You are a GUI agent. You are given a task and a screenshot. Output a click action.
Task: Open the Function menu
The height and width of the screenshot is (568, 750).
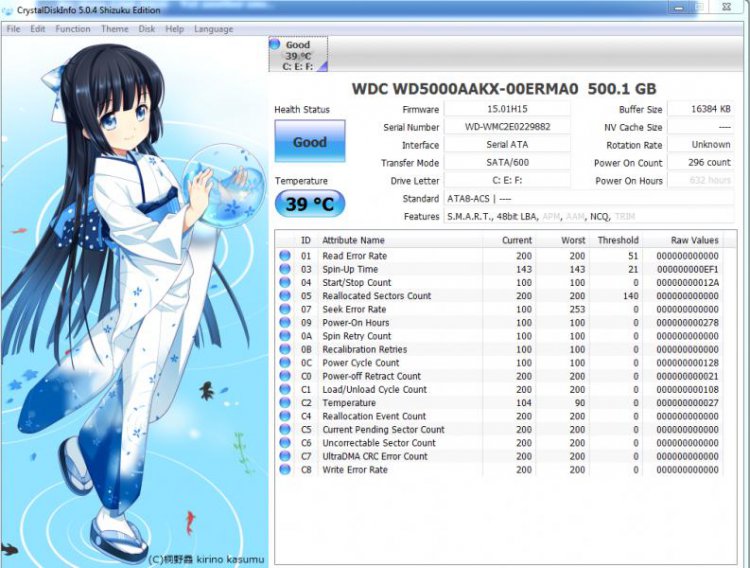coord(73,29)
